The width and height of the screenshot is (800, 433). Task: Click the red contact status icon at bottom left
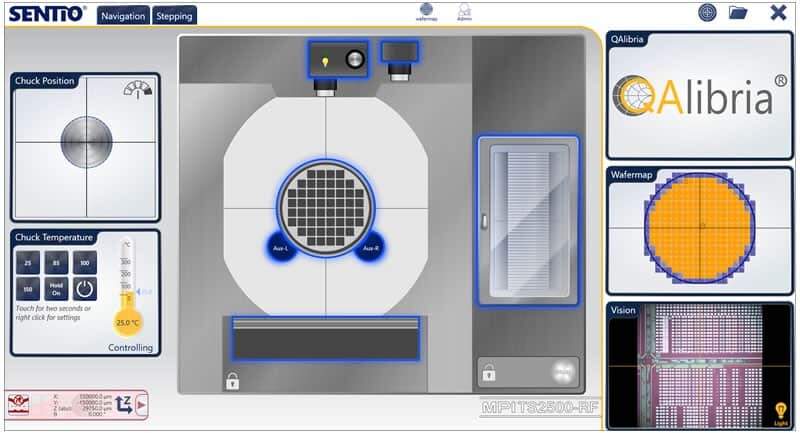pos(19,405)
